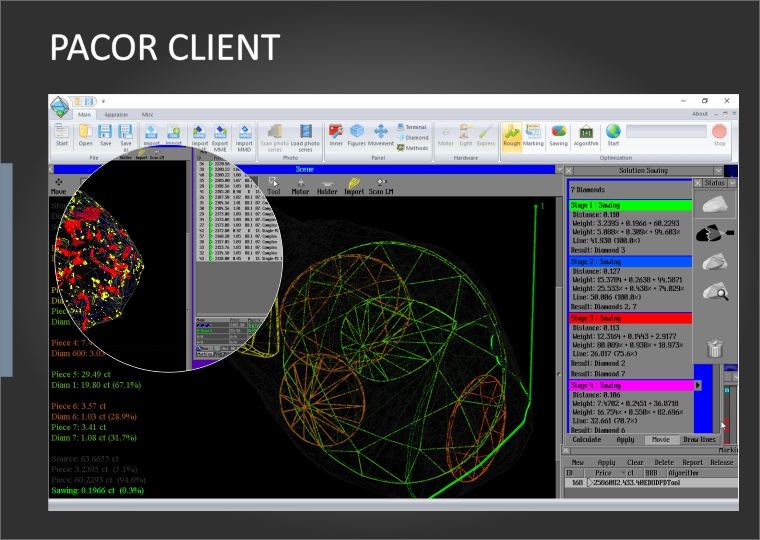This screenshot has height=540, width=760.
Task: Toggle the Movie button
Action: pos(660,440)
